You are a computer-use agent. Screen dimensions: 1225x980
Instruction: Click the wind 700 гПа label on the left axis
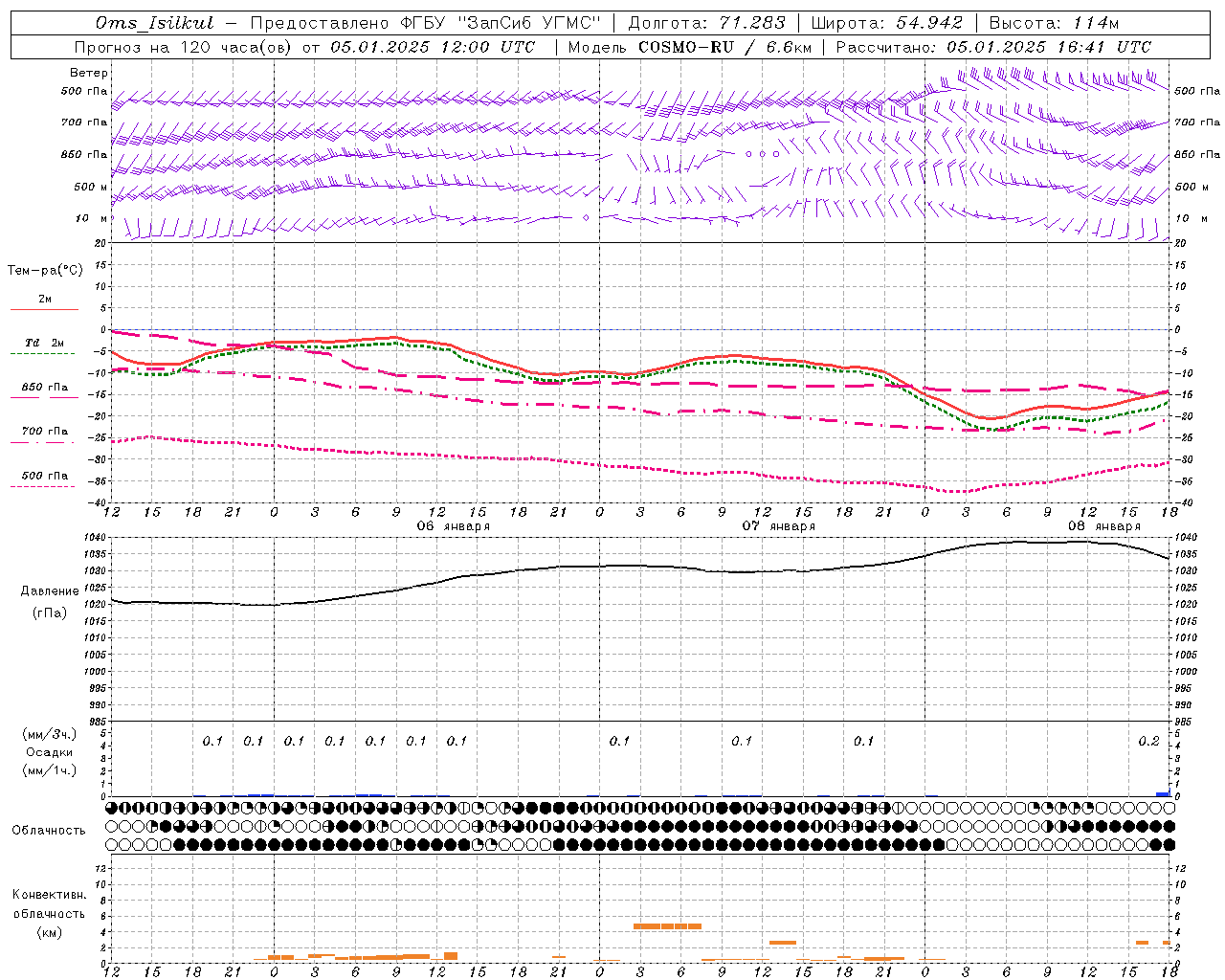click(x=84, y=122)
